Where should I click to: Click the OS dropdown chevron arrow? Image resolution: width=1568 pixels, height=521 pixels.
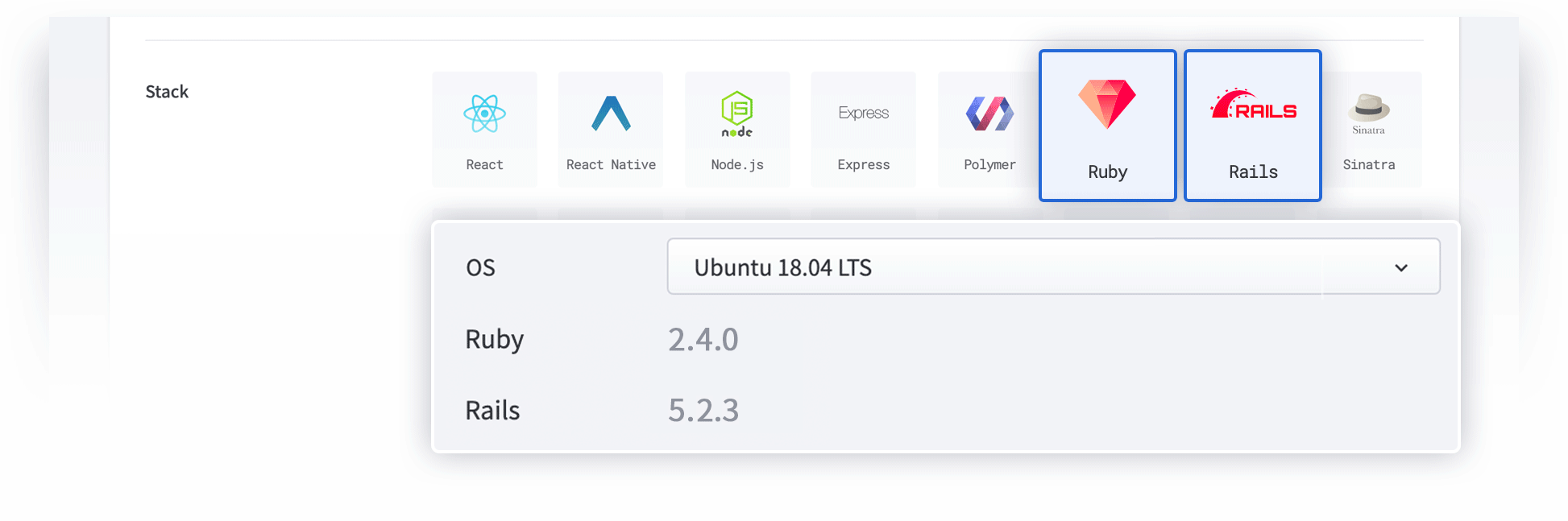click(1401, 268)
